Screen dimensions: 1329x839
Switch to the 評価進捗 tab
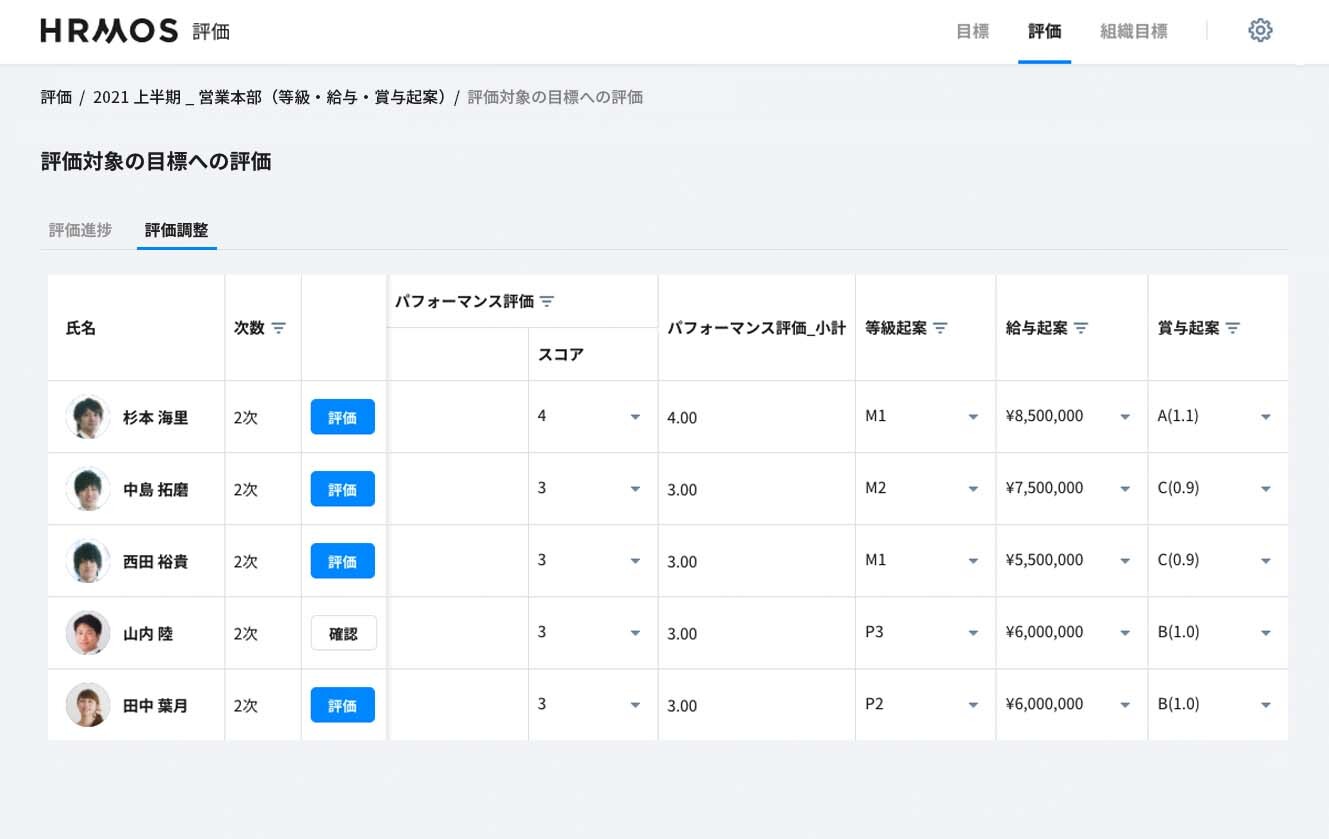(80, 230)
